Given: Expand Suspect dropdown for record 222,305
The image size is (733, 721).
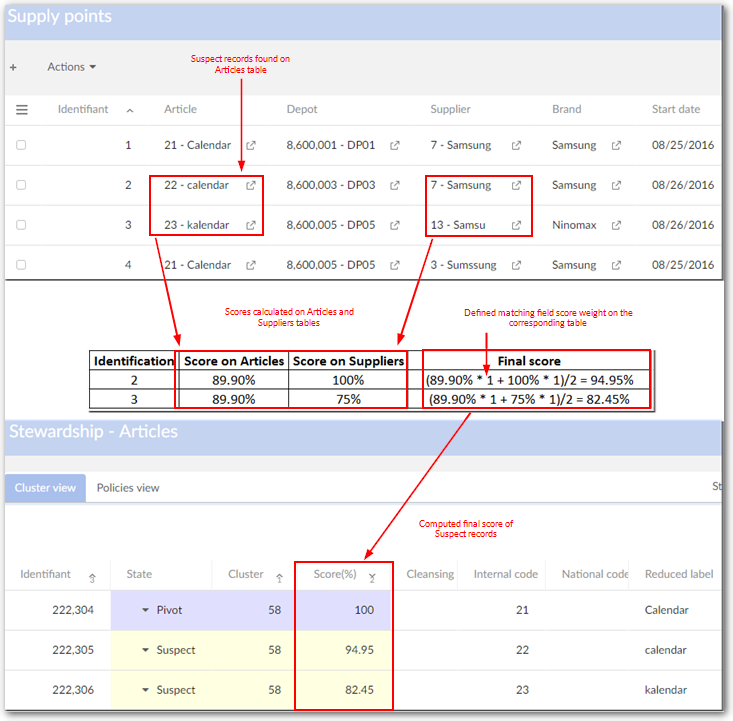Looking at the screenshot, I should [145, 650].
